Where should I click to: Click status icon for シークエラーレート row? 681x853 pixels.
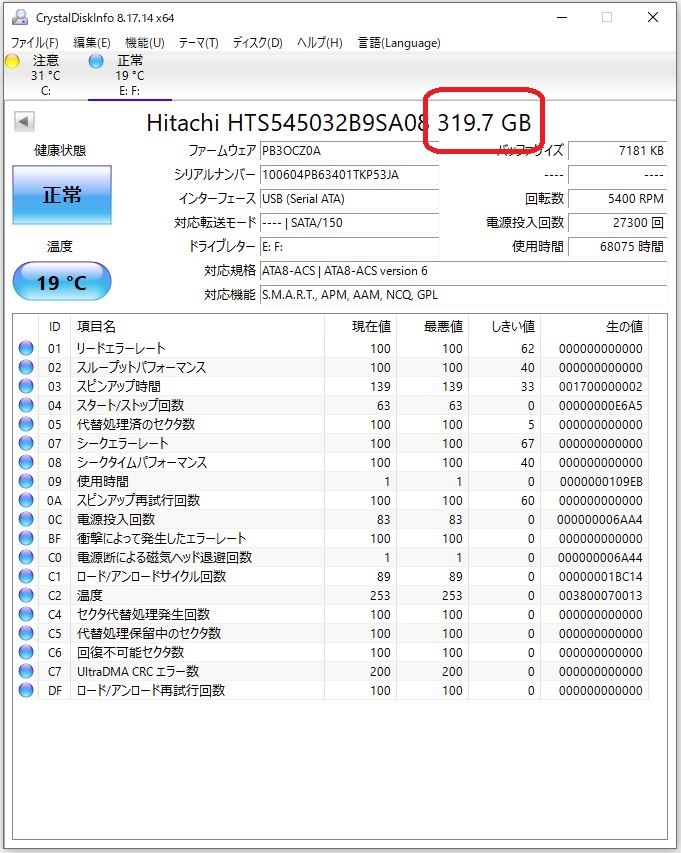pos(26,443)
